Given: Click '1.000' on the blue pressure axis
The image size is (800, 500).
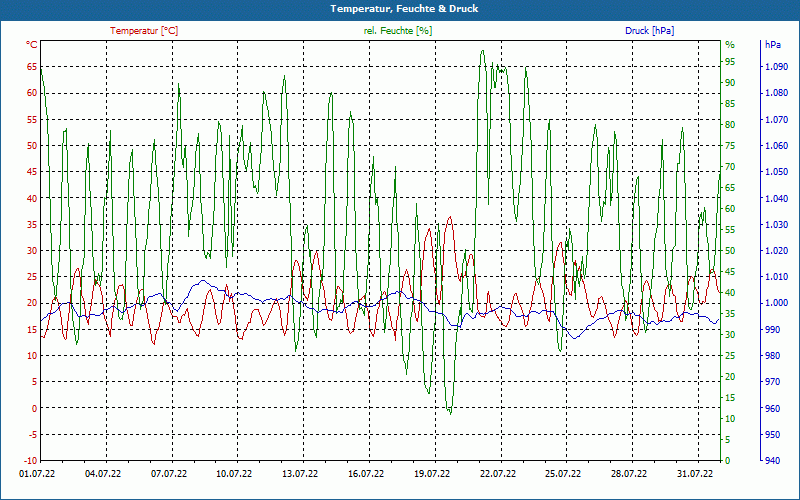Looking at the screenshot, I should click(x=777, y=303).
